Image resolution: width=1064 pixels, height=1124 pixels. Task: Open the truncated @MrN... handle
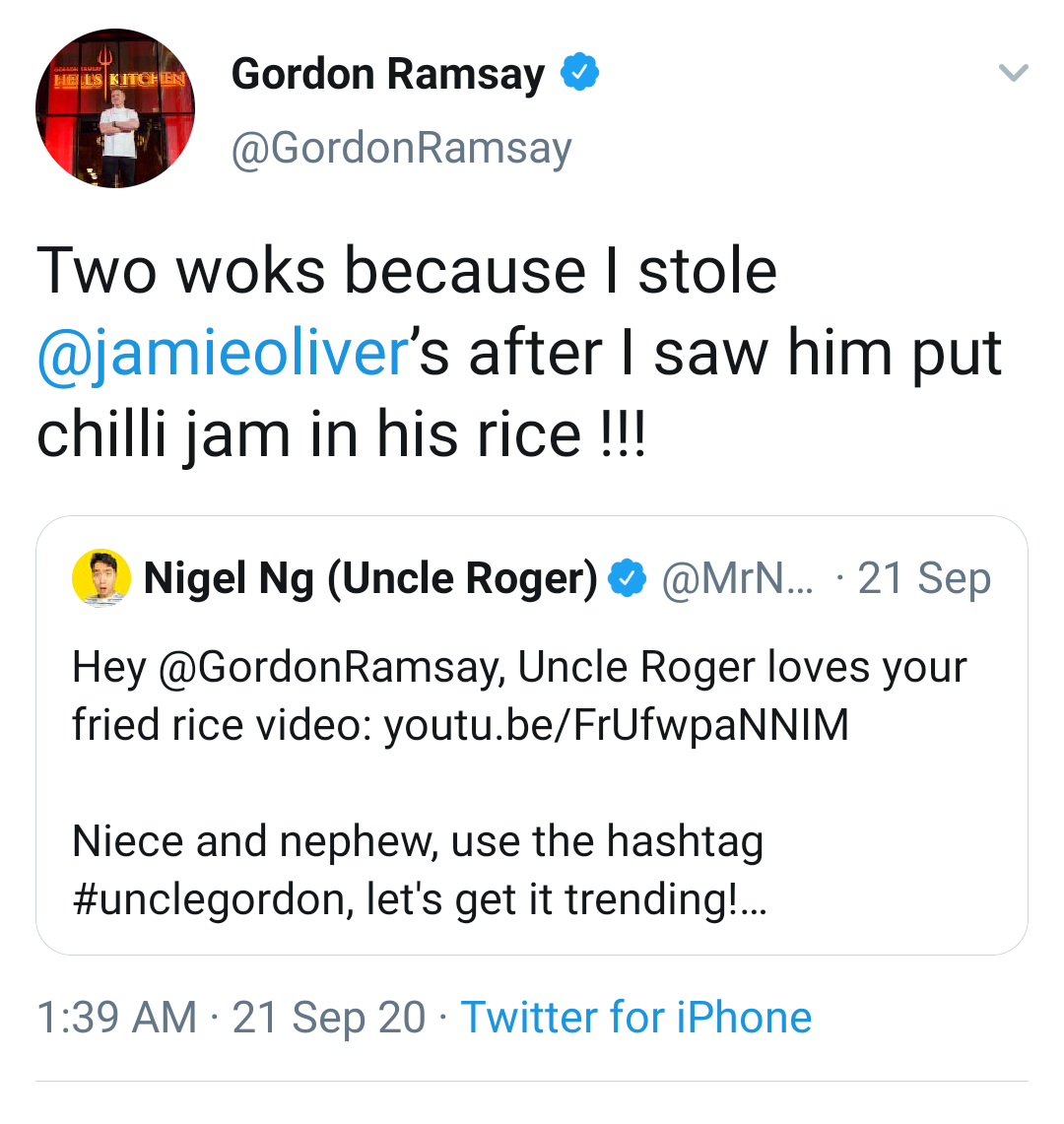coord(738,578)
